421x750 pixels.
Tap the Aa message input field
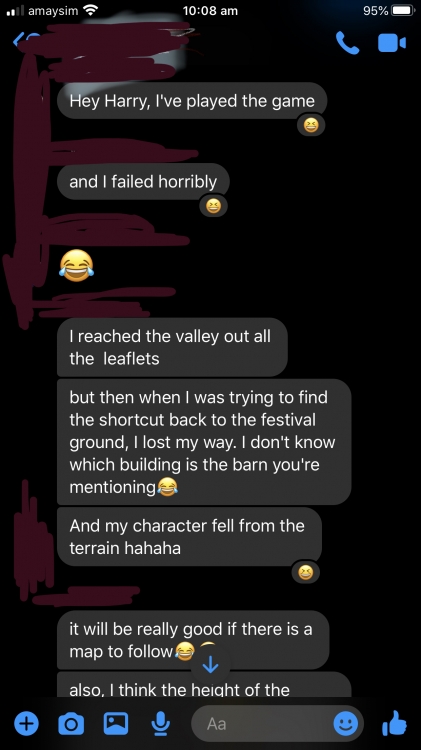[277, 724]
